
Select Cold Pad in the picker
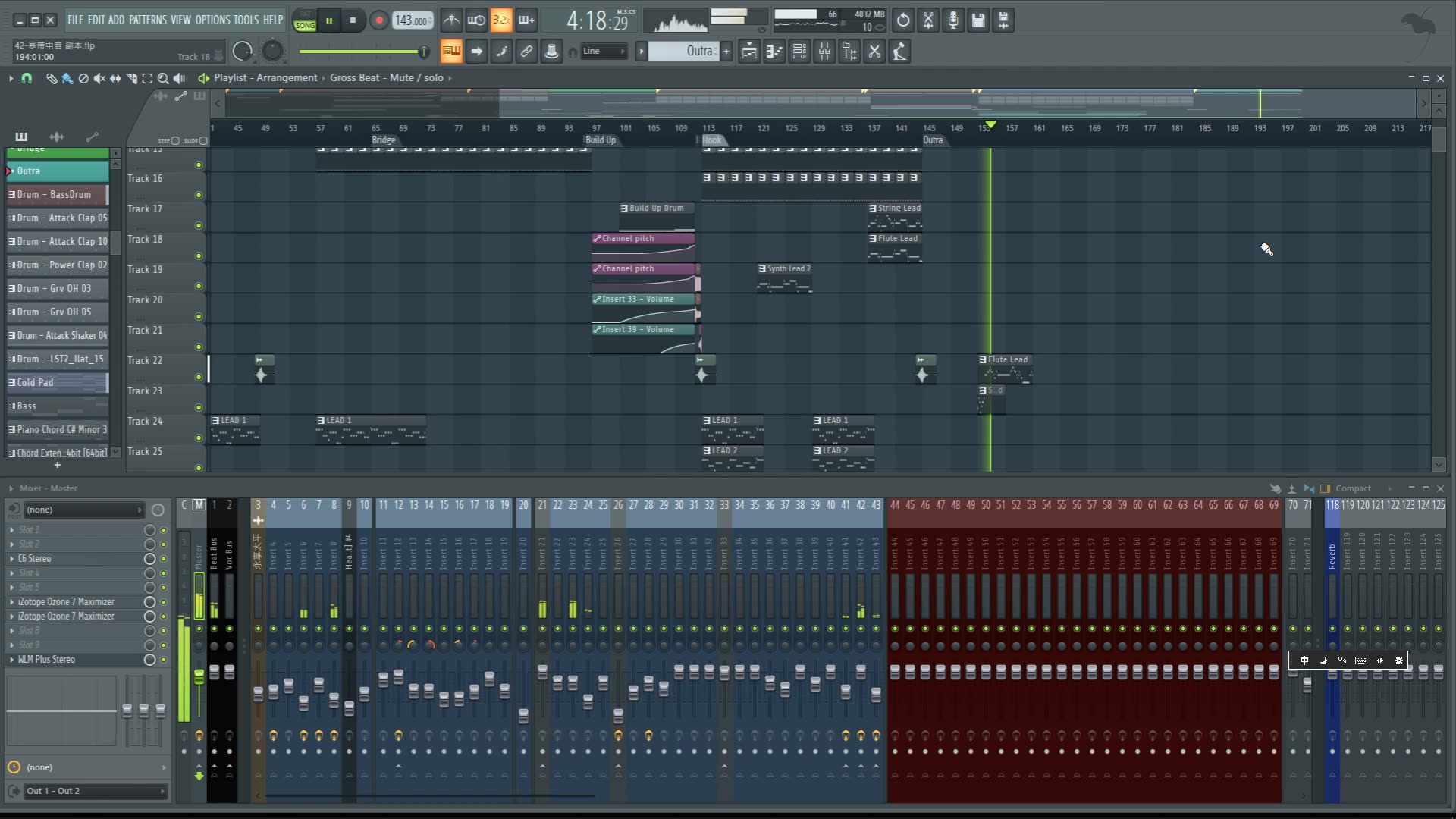pyautogui.click(x=58, y=383)
